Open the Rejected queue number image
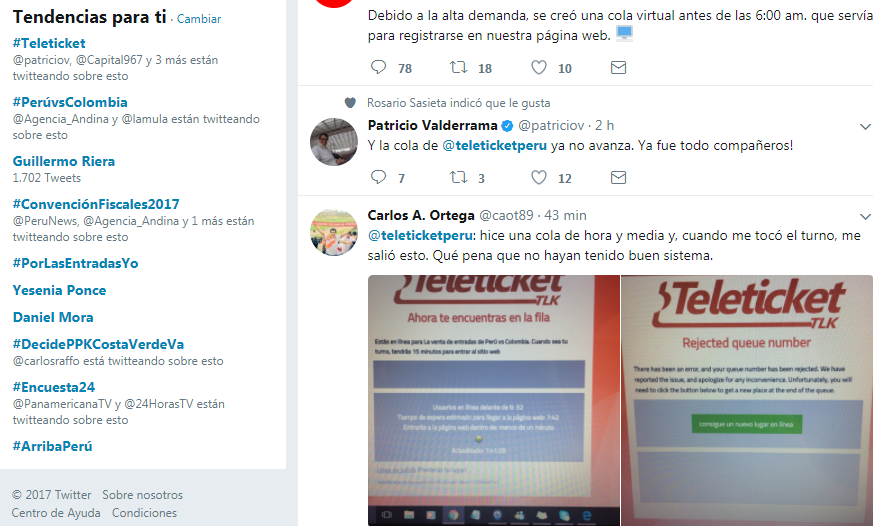 click(x=747, y=400)
